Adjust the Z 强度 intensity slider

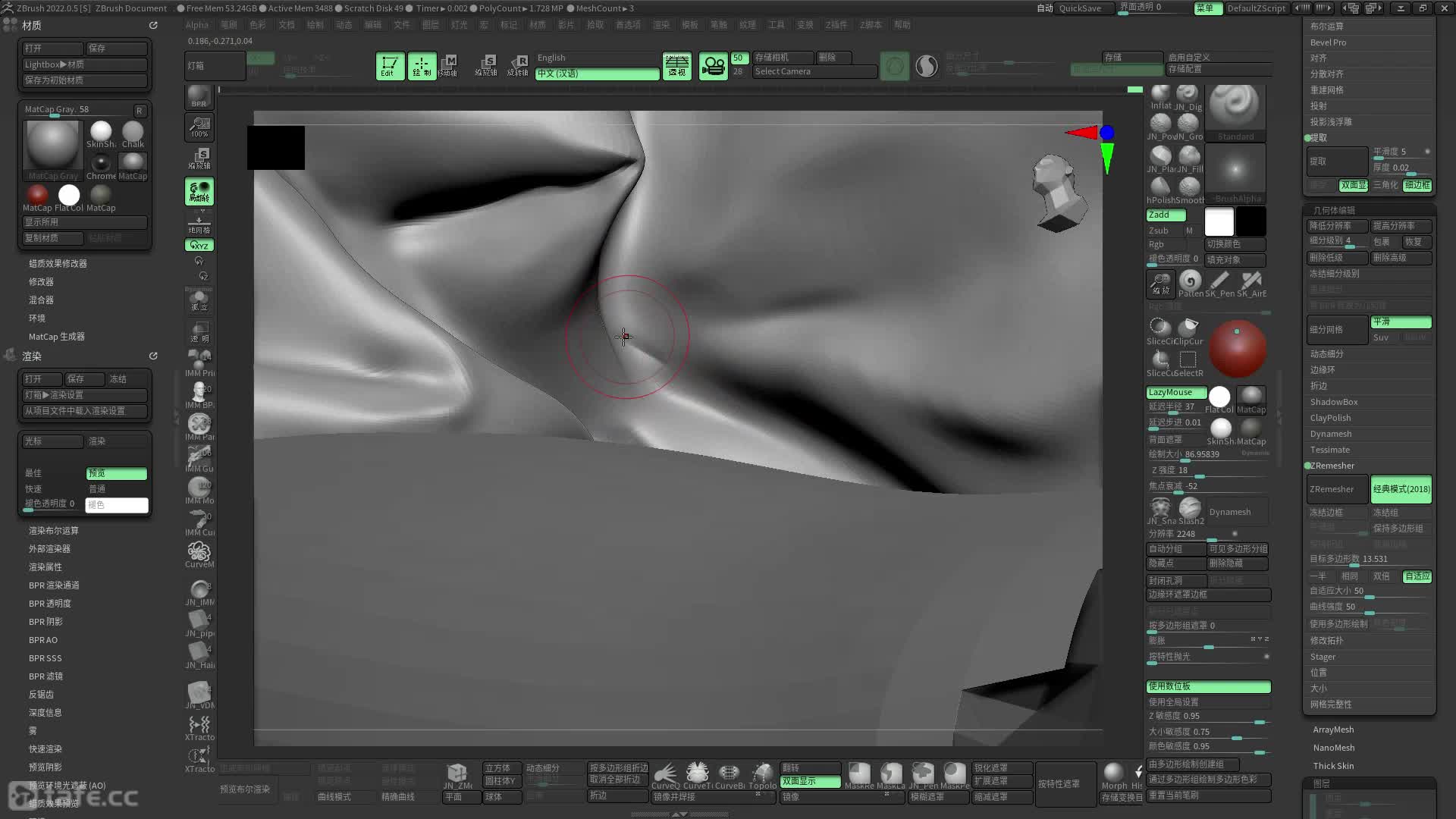(1208, 471)
